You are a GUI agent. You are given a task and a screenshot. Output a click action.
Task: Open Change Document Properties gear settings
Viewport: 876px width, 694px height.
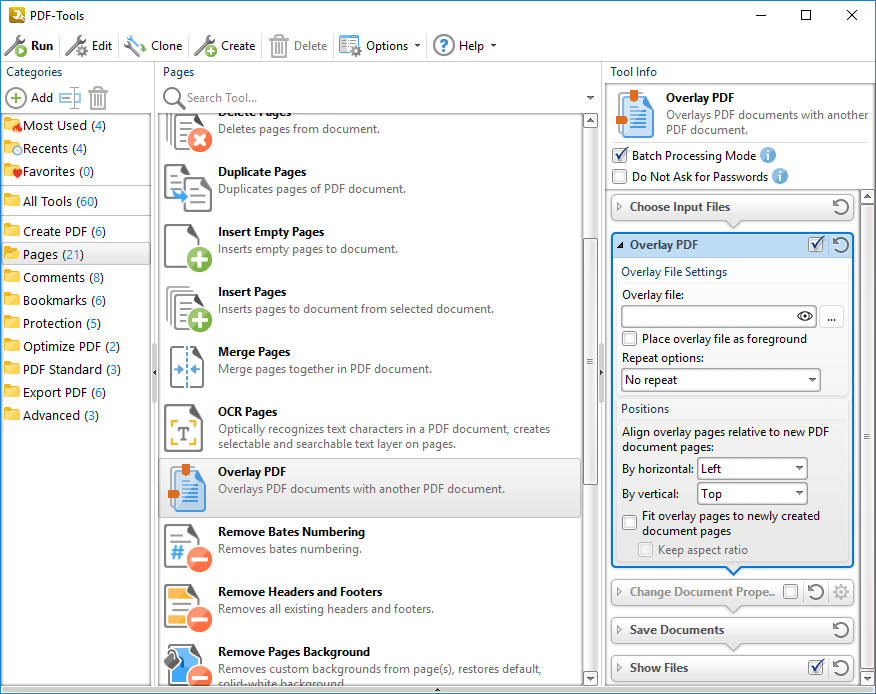pos(841,592)
